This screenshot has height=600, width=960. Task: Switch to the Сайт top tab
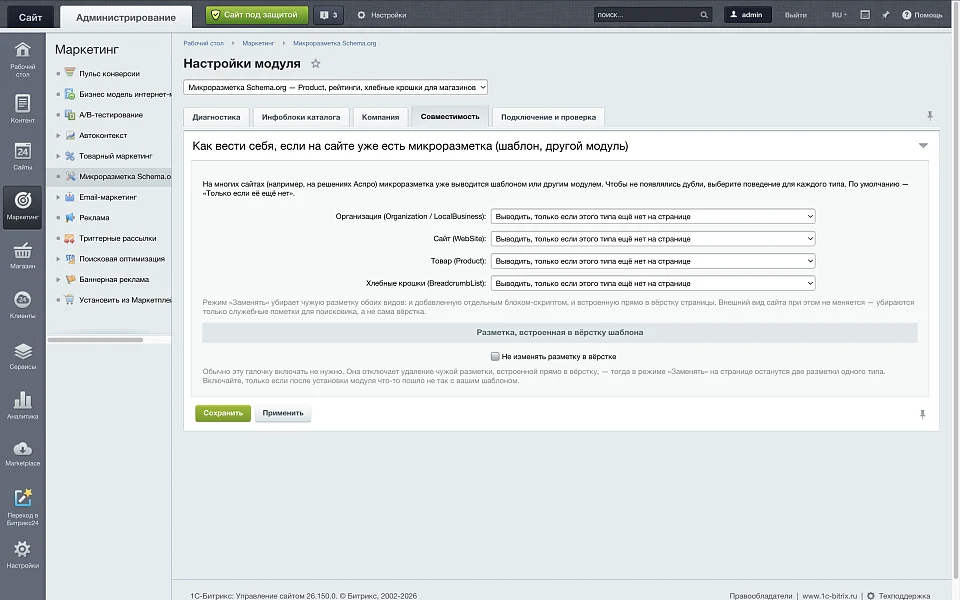click(x=30, y=17)
